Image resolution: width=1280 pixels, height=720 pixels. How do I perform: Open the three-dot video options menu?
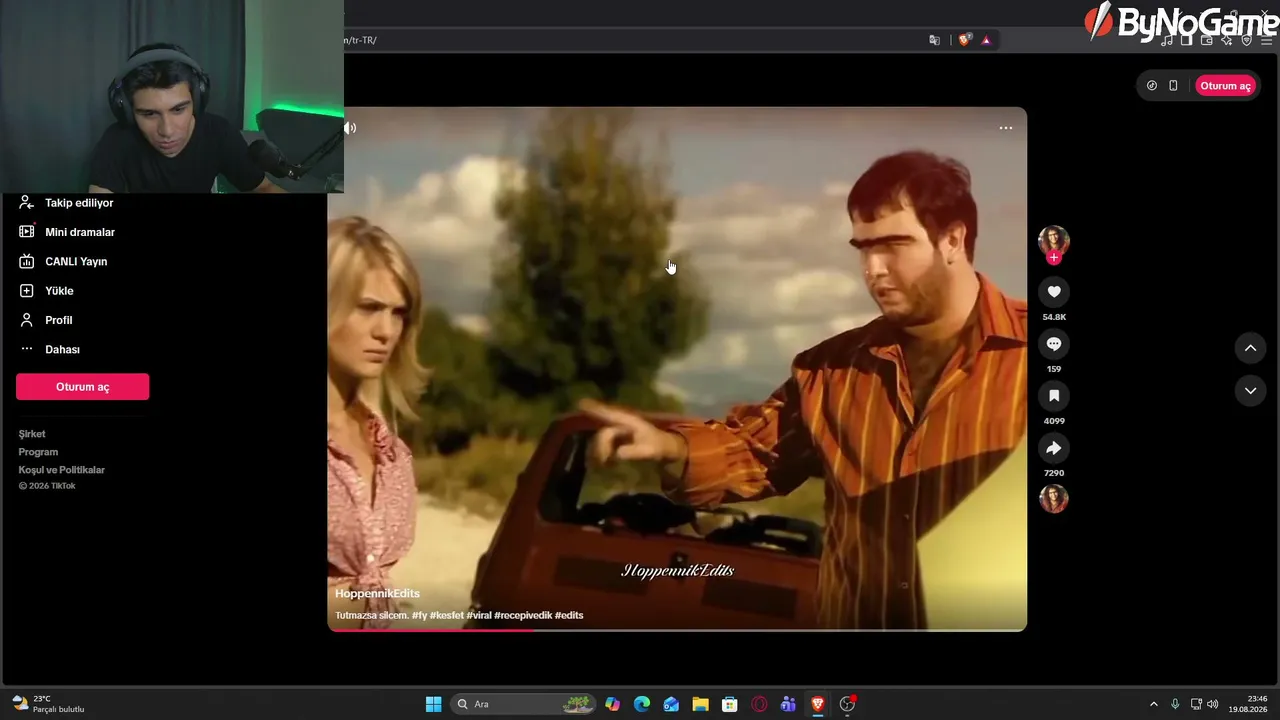click(x=1006, y=128)
